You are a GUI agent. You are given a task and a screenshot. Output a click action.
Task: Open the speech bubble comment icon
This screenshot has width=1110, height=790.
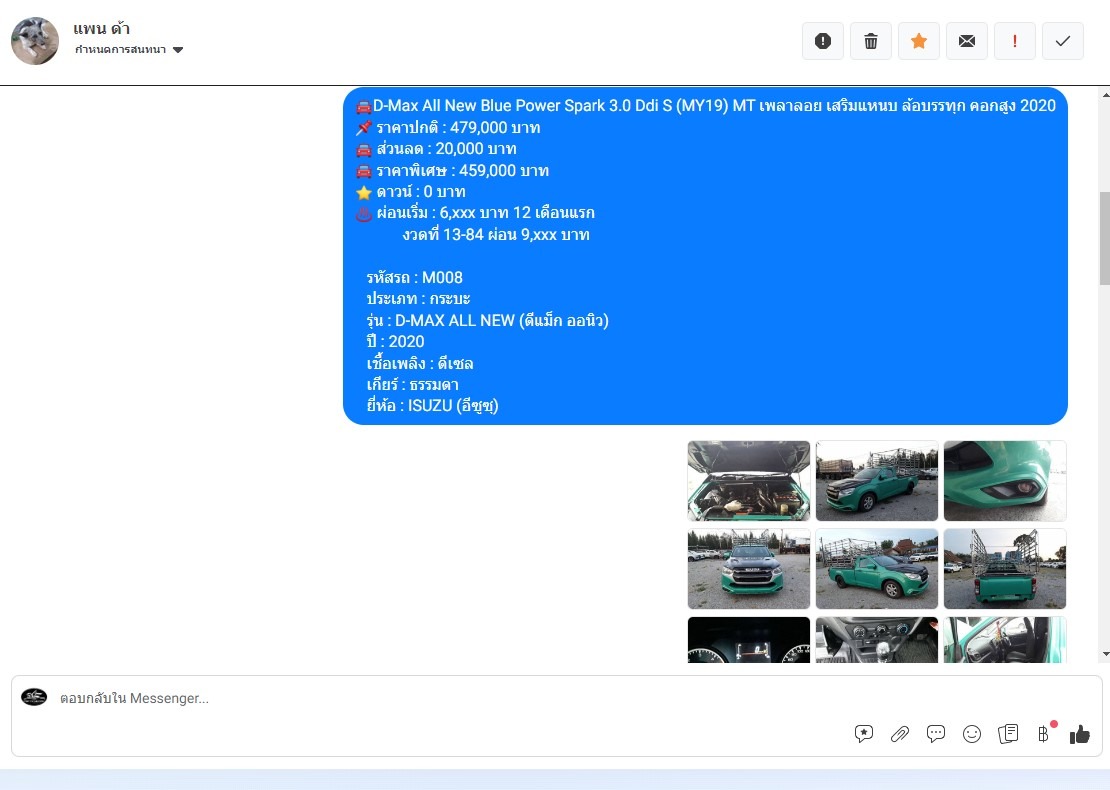coord(936,734)
